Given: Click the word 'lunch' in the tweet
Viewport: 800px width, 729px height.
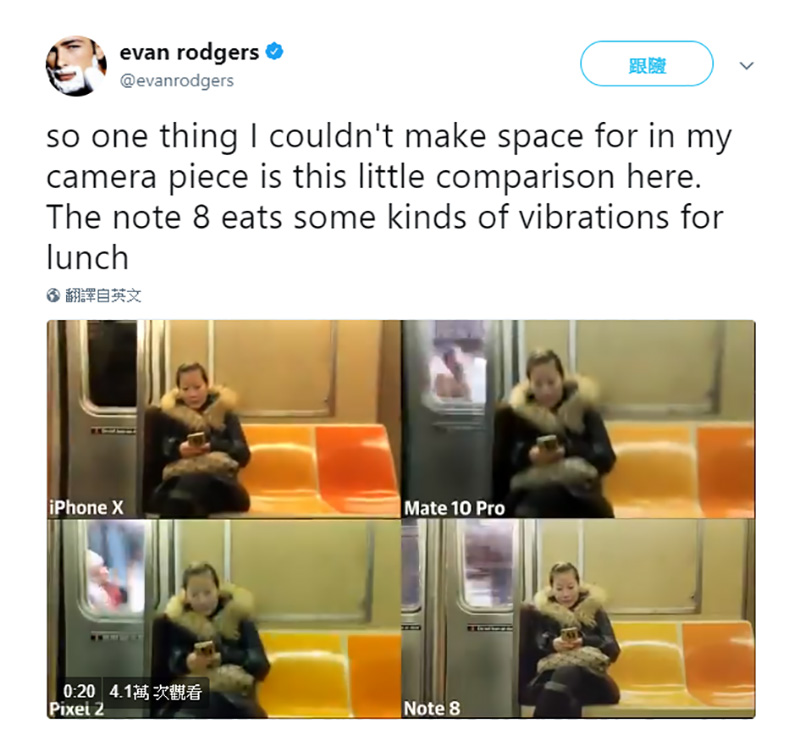Looking at the screenshot, I should (87, 257).
